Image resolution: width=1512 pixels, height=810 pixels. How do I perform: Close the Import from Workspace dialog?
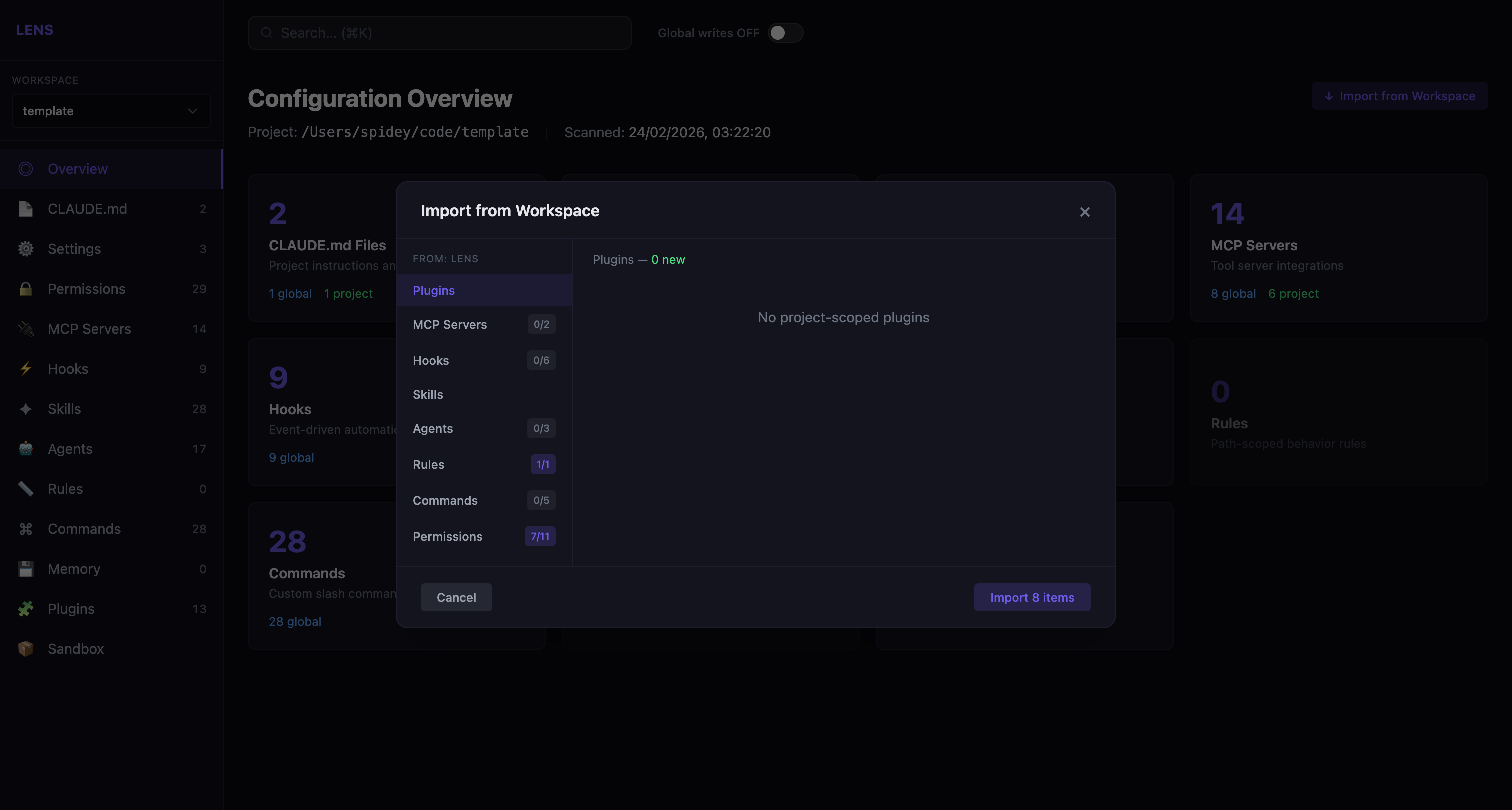click(1084, 212)
